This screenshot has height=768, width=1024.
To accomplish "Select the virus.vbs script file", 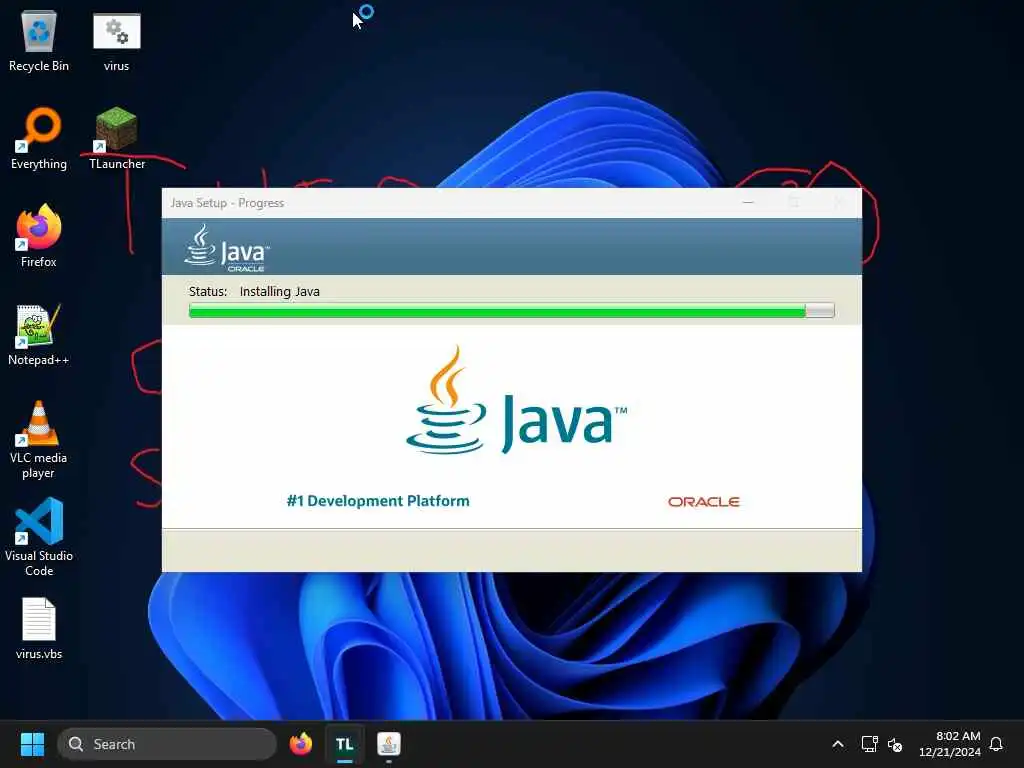I will click(x=39, y=628).
